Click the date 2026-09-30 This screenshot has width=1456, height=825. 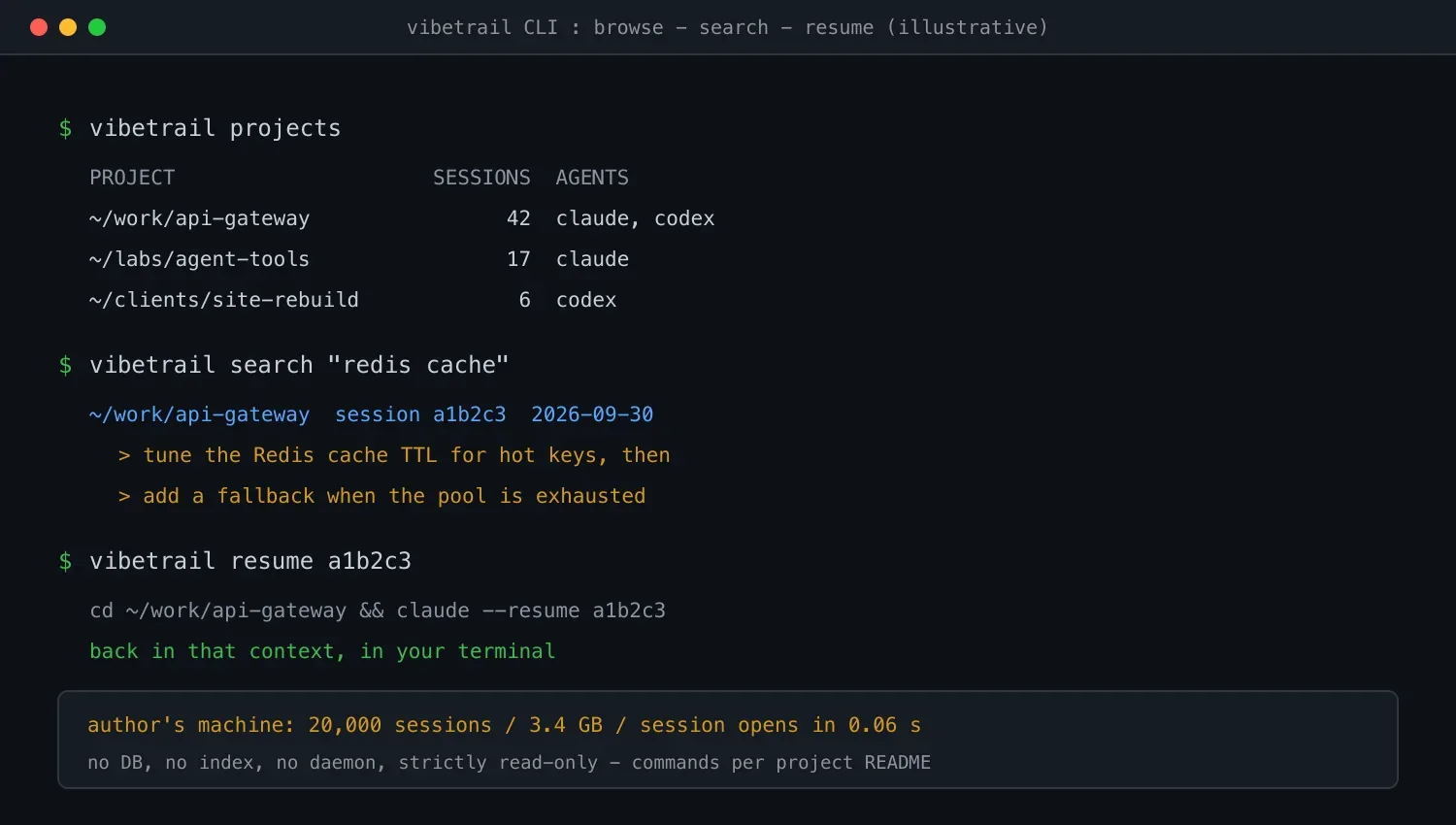pyautogui.click(x=592, y=414)
